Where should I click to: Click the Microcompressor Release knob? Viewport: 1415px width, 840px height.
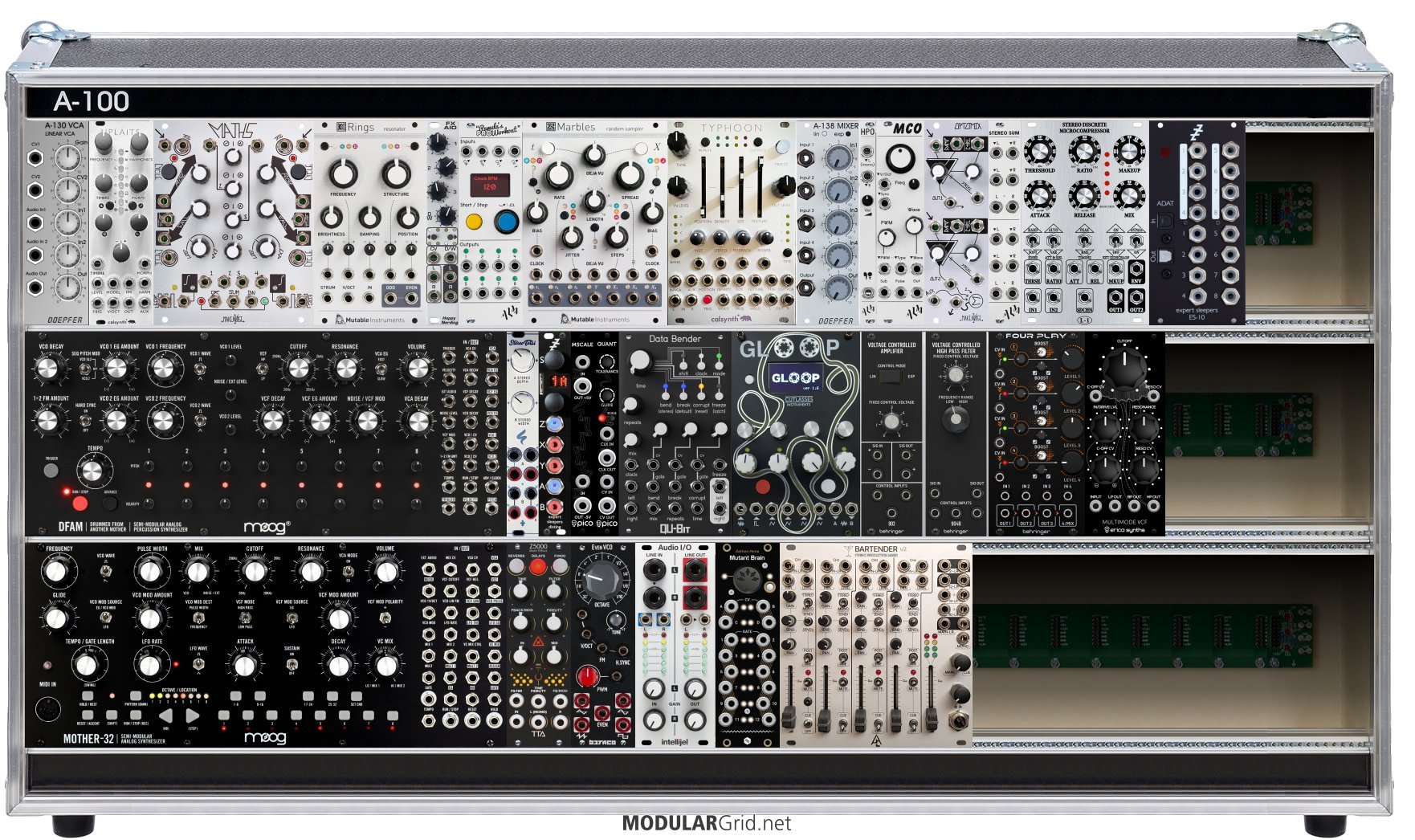1084,194
